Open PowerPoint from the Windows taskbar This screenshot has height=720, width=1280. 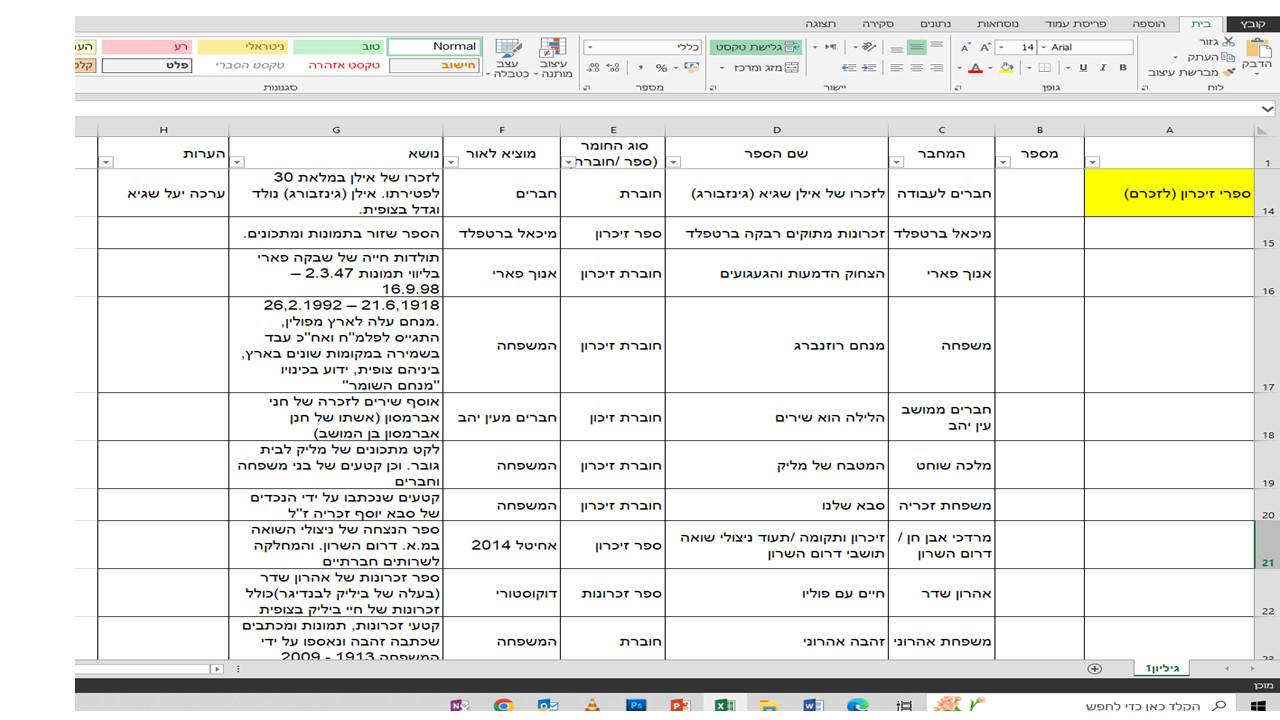(x=681, y=706)
